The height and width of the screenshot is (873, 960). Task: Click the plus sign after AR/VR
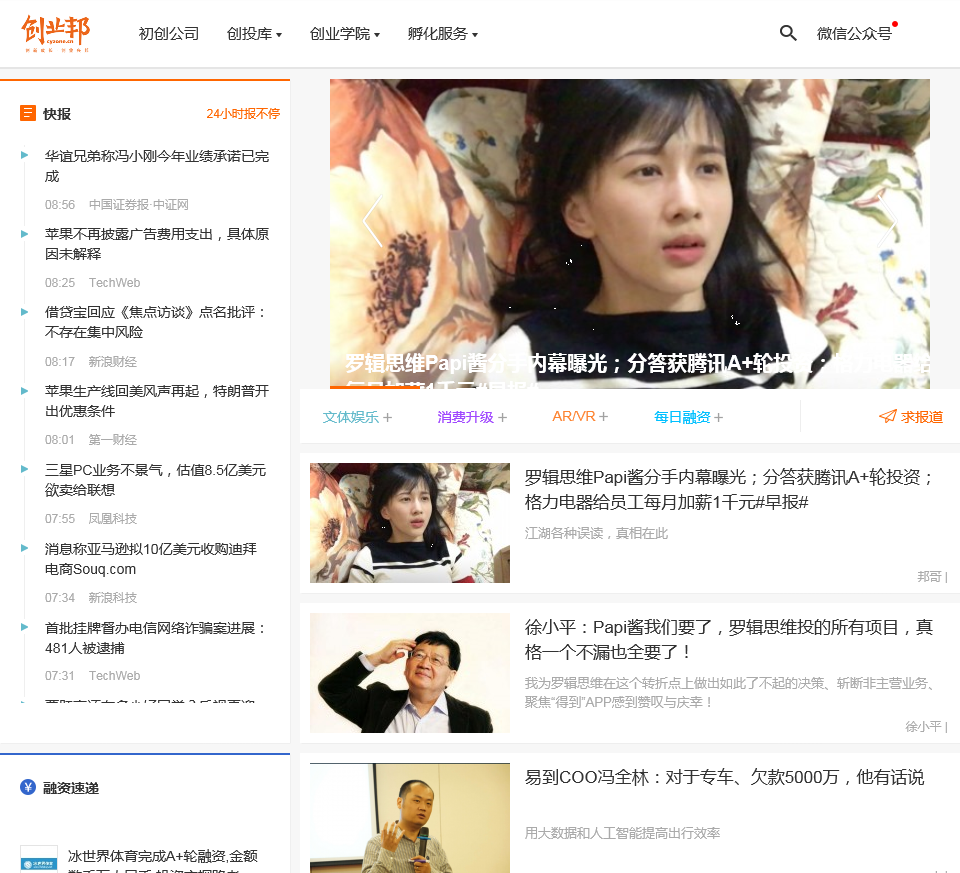pyautogui.click(x=603, y=416)
